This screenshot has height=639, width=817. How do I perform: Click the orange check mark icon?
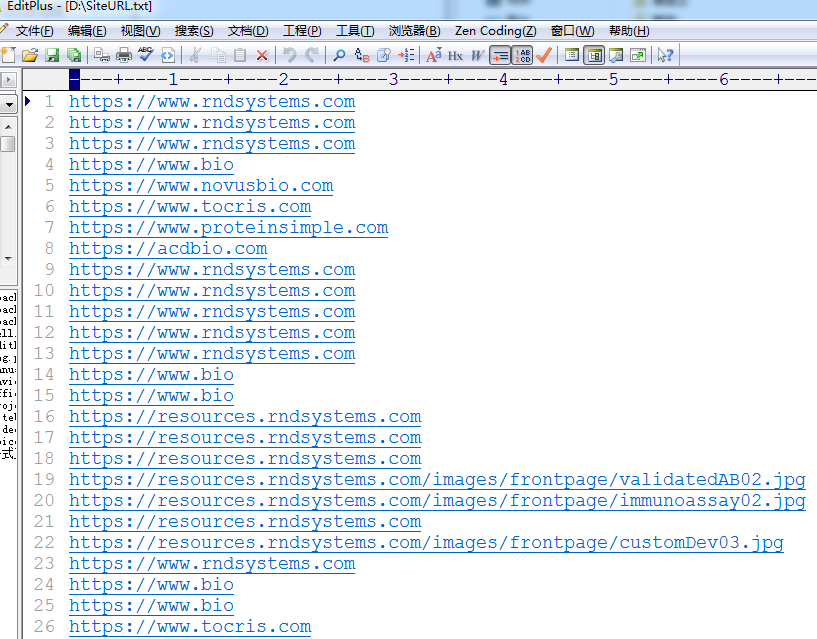(x=543, y=55)
